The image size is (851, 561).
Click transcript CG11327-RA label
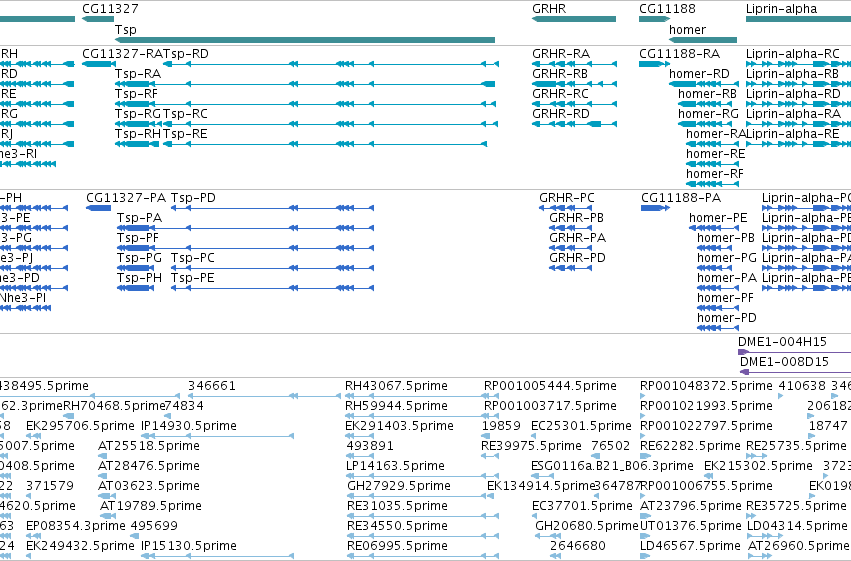point(123,54)
